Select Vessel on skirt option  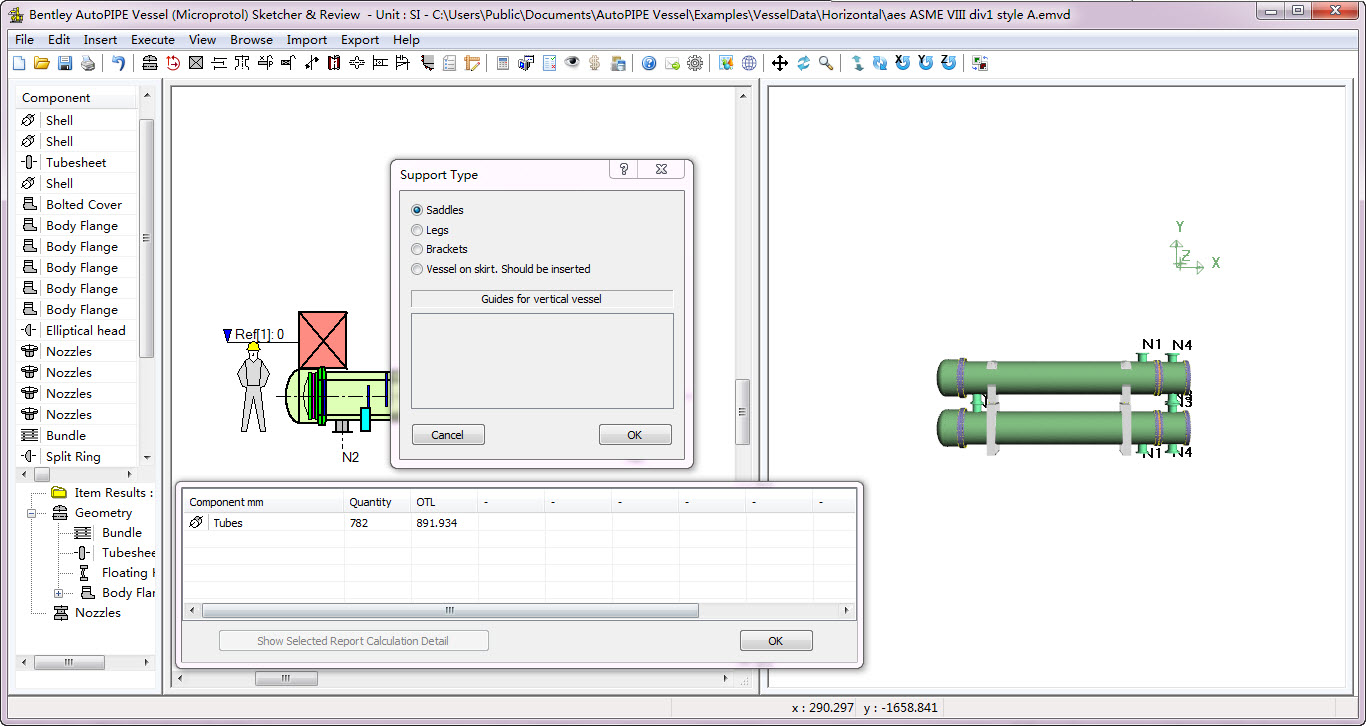pyautogui.click(x=417, y=269)
